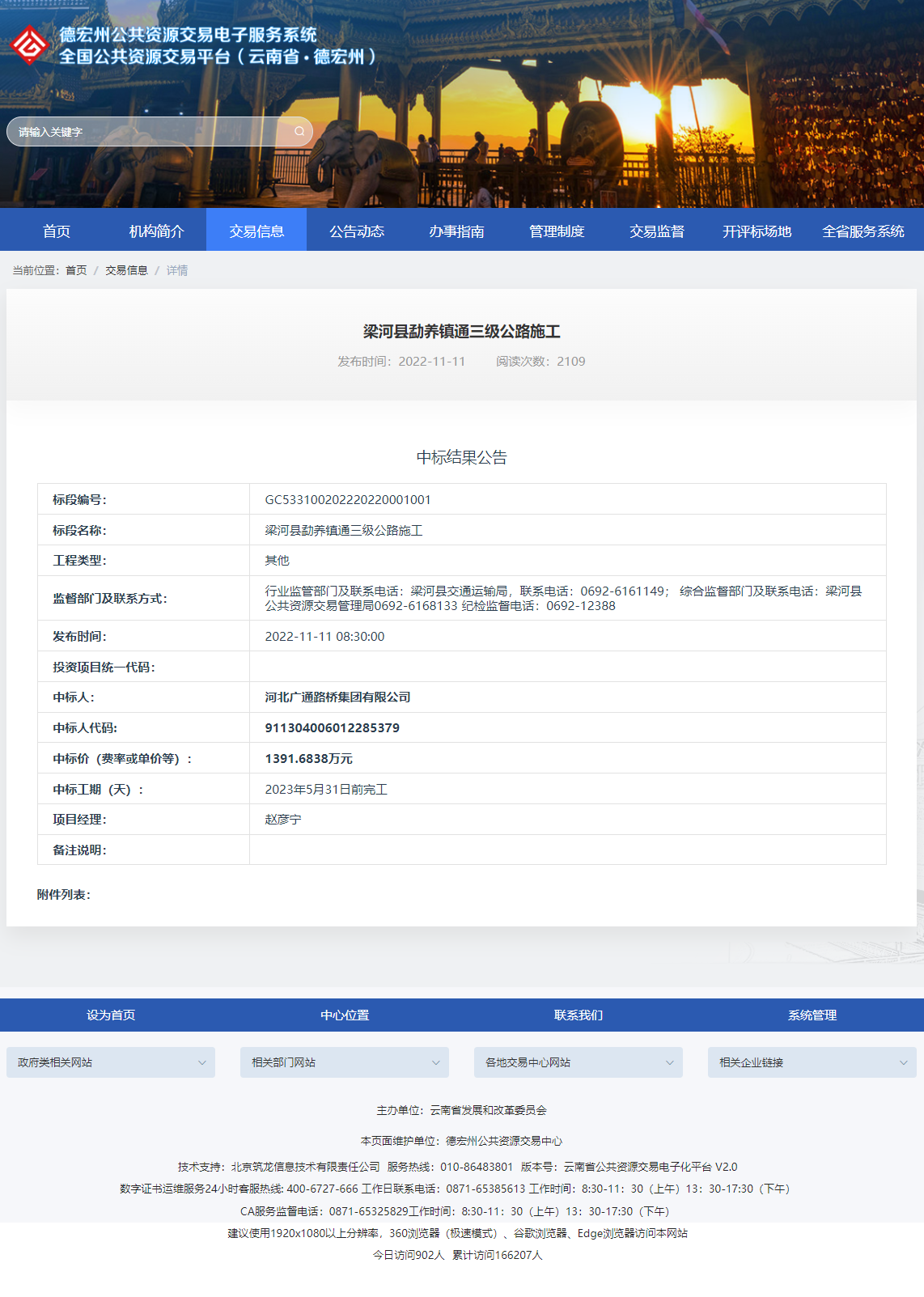Navigate to 交易监督 page
Image resolution: width=924 pixels, height=1297 pixels.
[x=657, y=231]
